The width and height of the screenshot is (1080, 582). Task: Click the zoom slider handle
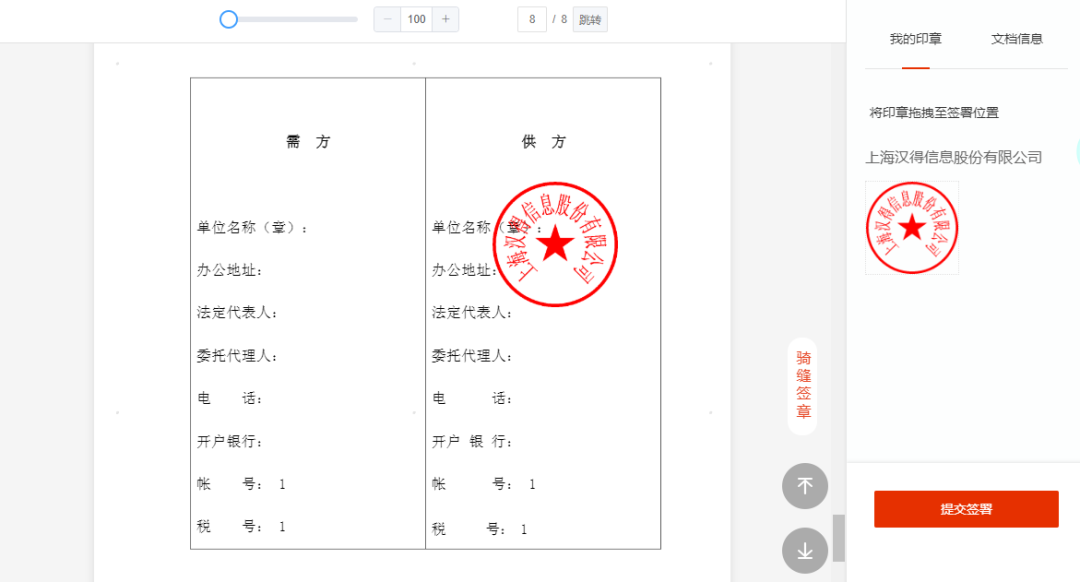tap(229, 19)
